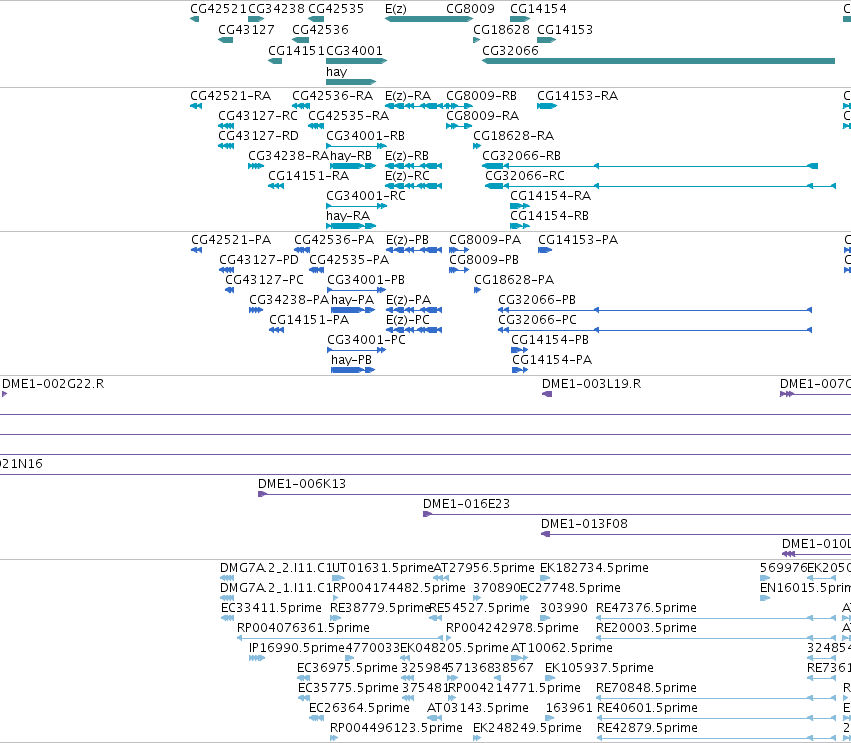The image size is (851, 743).
Task: Select BAC clone DME1-006K13
Action: pyautogui.click(x=302, y=484)
